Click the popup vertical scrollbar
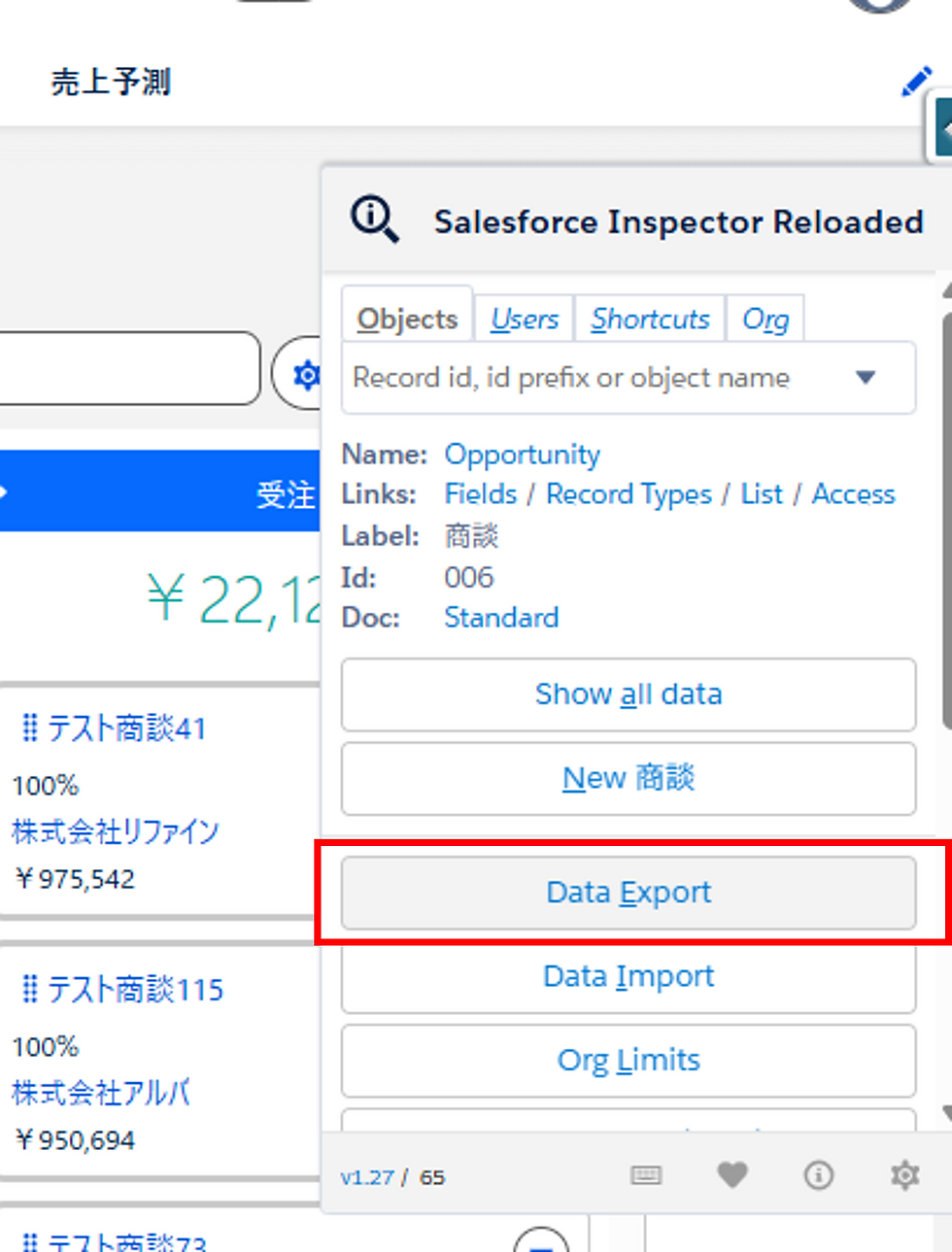952x1252 pixels. (946, 520)
